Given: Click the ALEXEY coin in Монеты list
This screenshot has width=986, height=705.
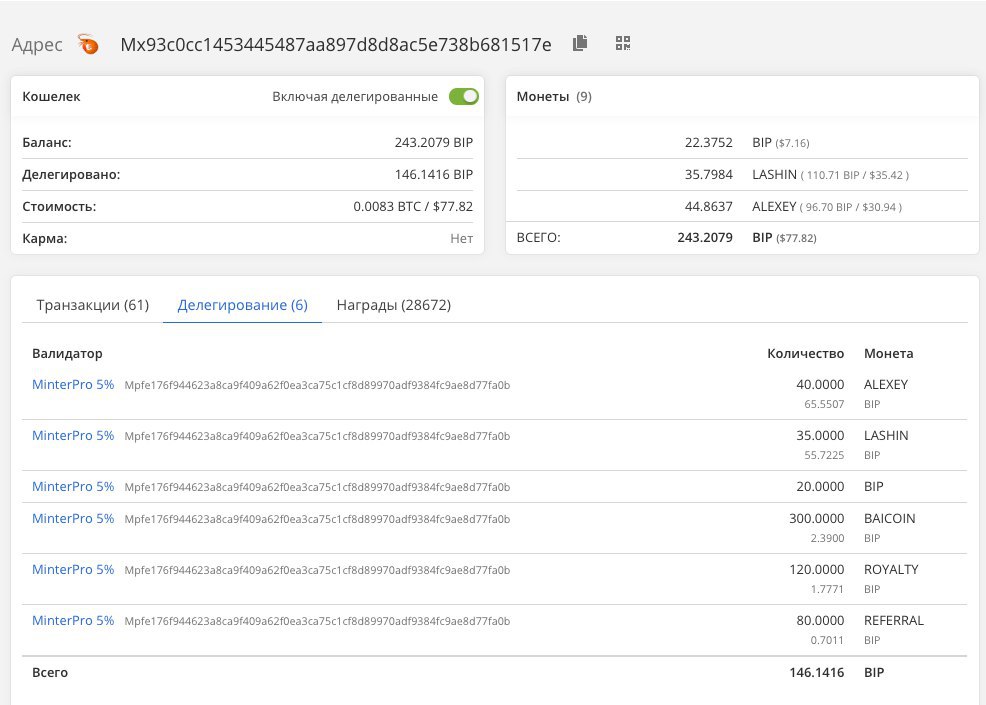Looking at the screenshot, I should pos(774,206).
